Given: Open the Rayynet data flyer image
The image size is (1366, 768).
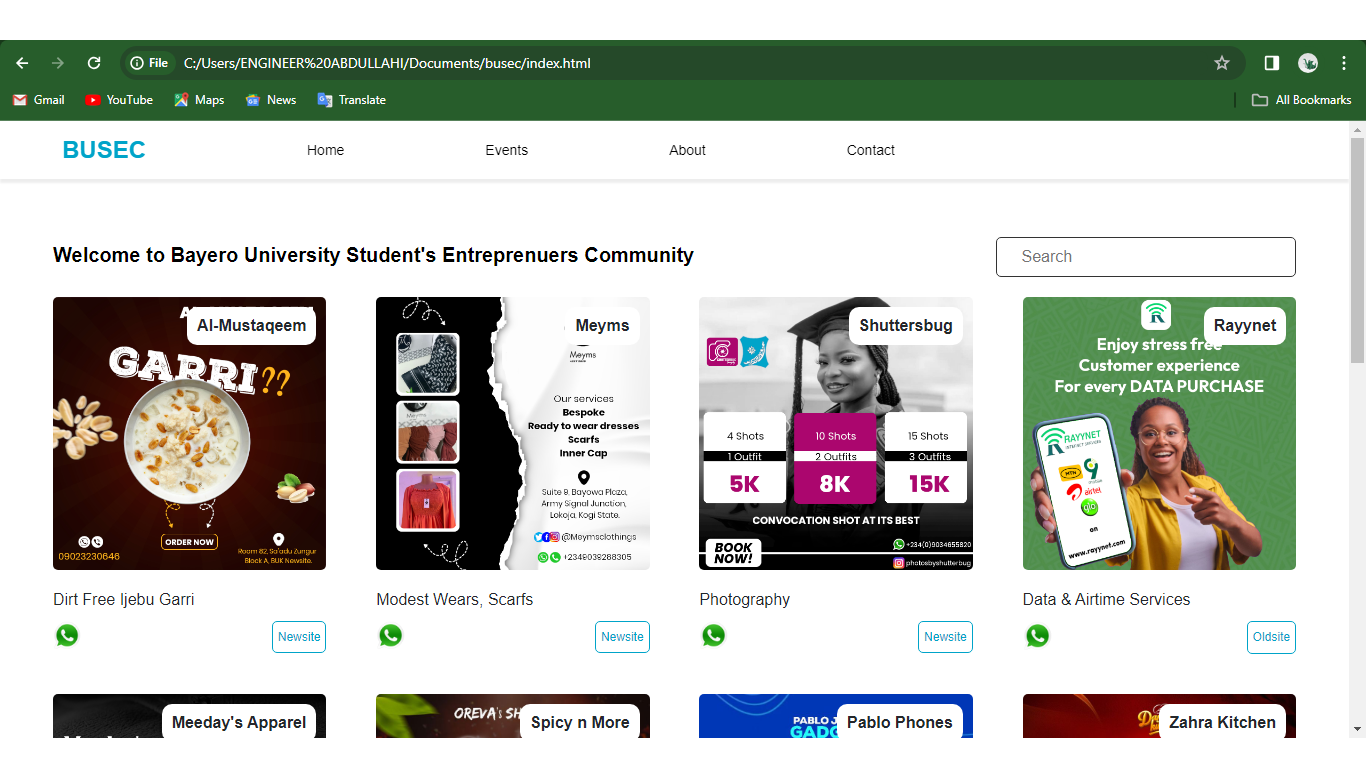Looking at the screenshot, I should pyautogui.click(x=1159, y=433).
